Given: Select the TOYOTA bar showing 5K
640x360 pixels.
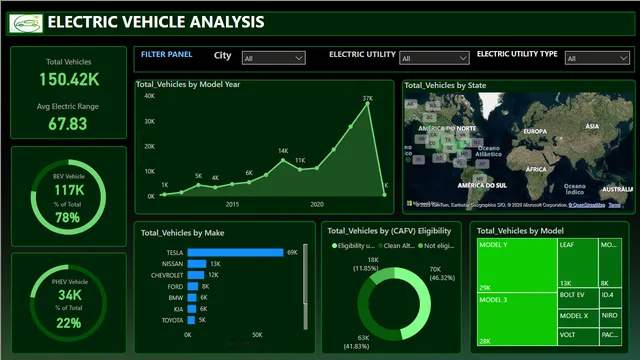Looking at the screenshot, I should (x=191, y=320).
